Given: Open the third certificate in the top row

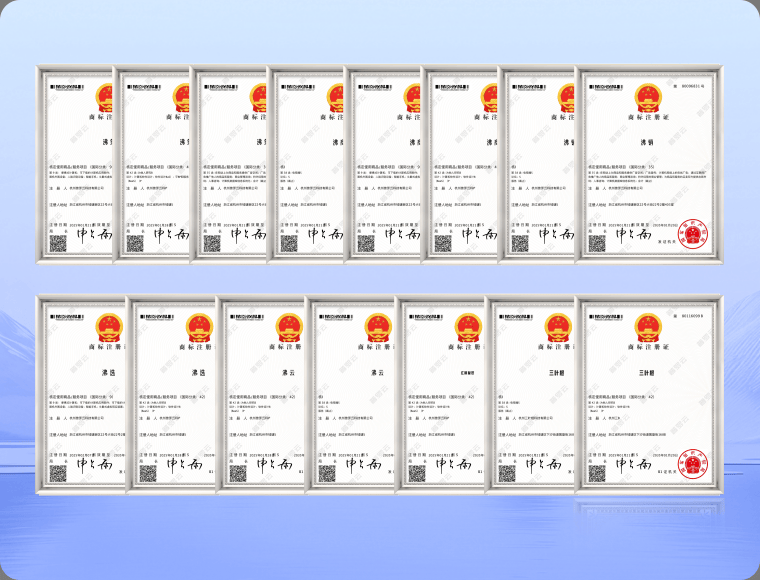Looking at the screenshot, I should click(x=228, y=165).
